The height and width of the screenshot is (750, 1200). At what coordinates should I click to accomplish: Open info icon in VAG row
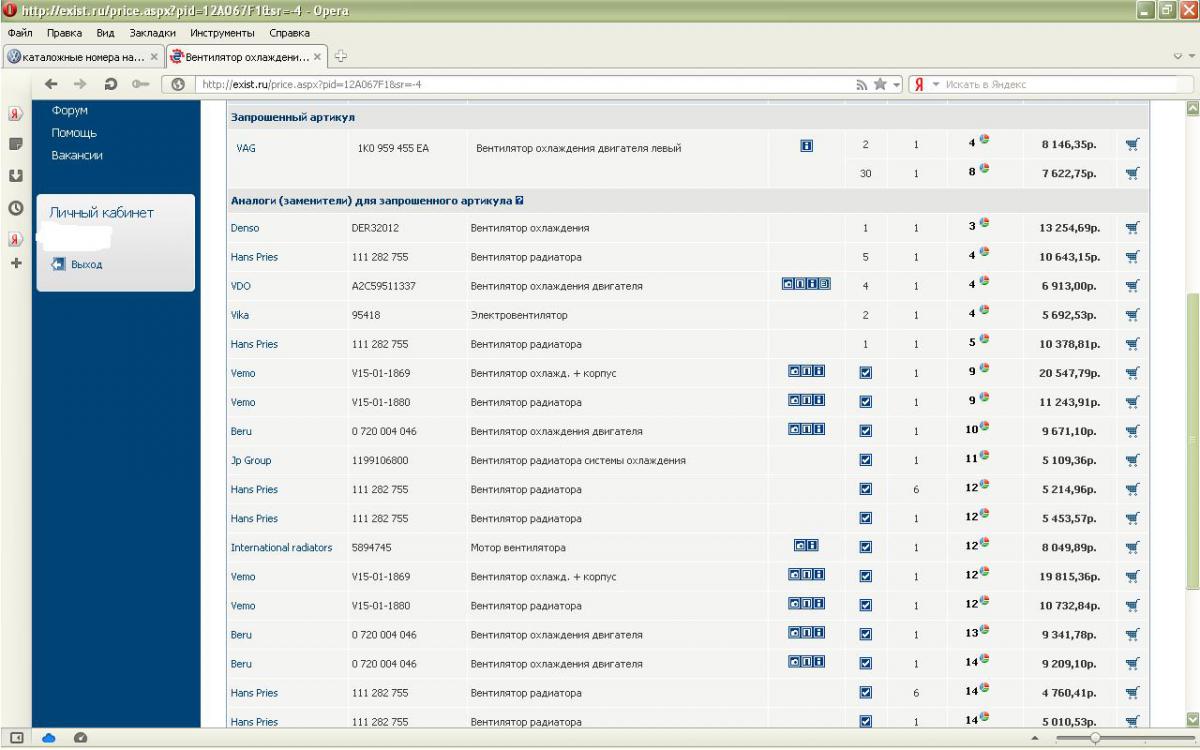[x=806, y=146]
